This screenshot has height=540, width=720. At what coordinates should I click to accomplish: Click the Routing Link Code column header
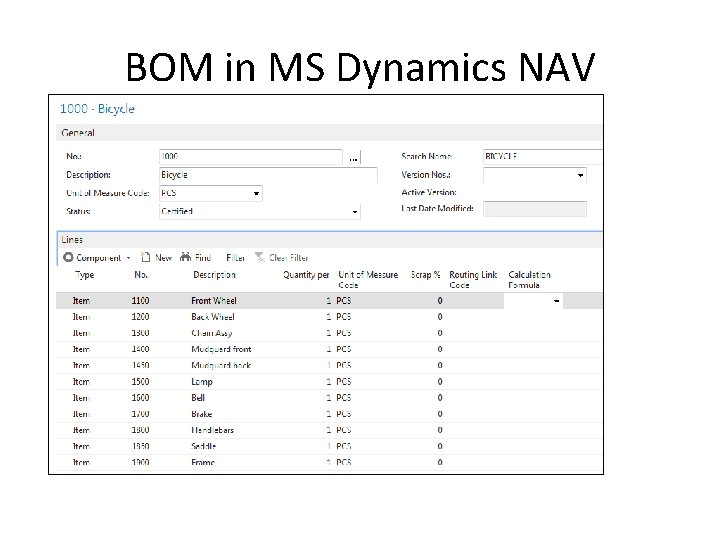(x=473, y=280)
